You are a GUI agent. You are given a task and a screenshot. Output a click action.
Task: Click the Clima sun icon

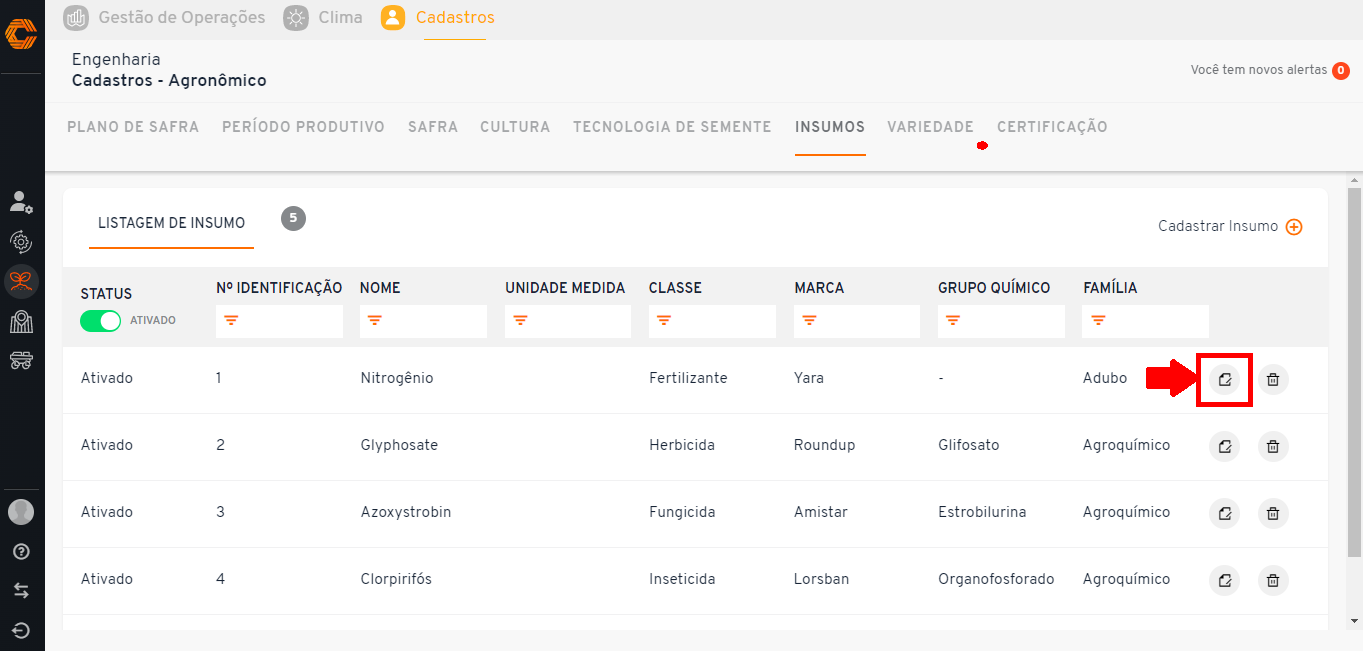click(x=296, y=18)
